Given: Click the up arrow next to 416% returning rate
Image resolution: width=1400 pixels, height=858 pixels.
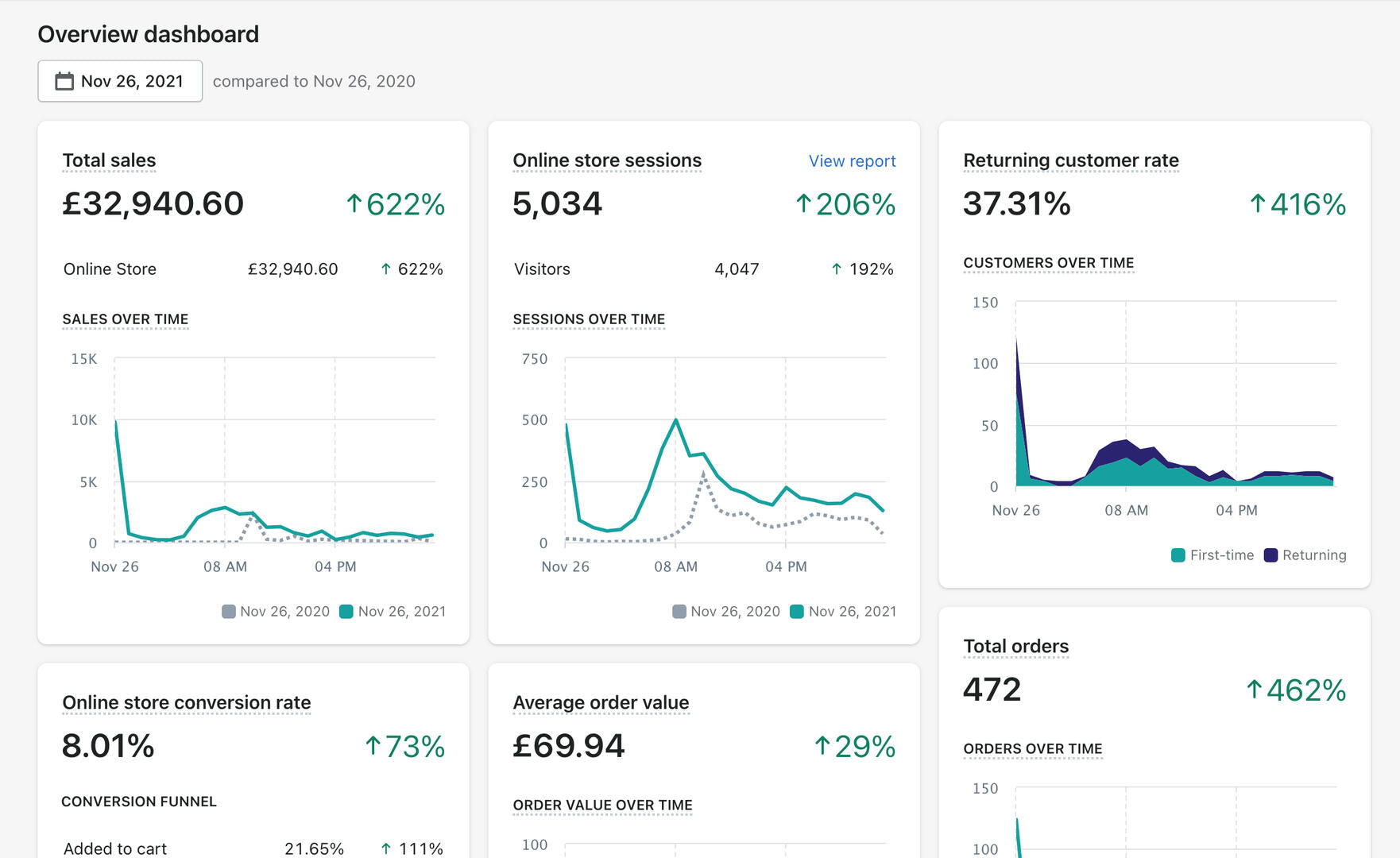Looking at the screenshot, I should pos(1257,204).
